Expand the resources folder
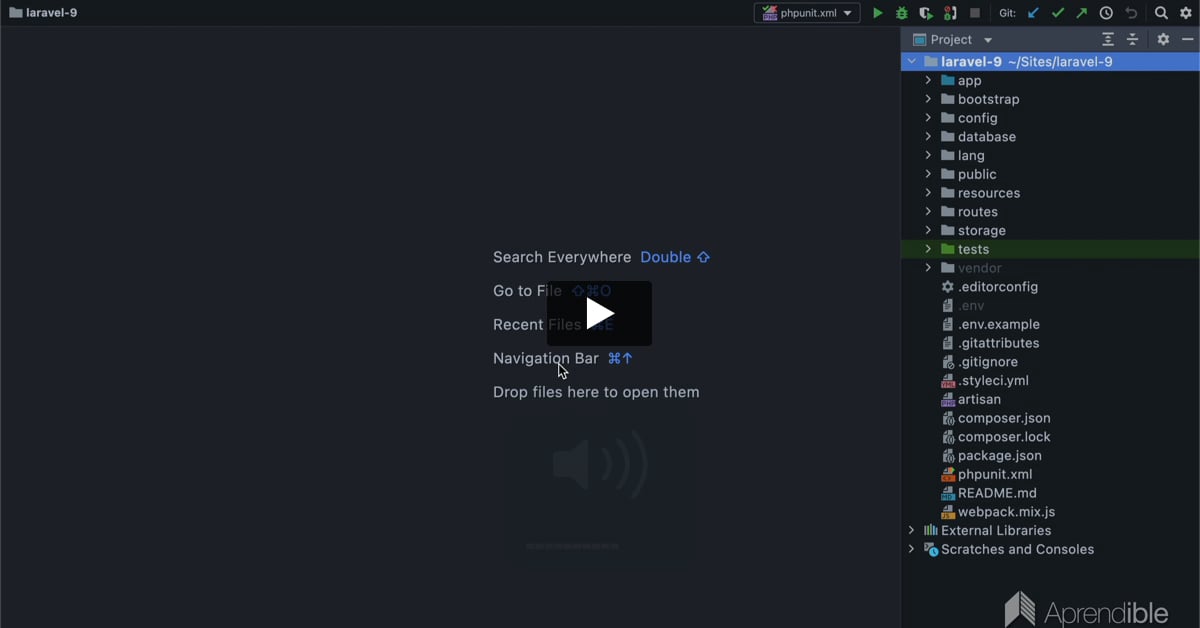This screenshot has height=628, width=1200. (928, 193)
